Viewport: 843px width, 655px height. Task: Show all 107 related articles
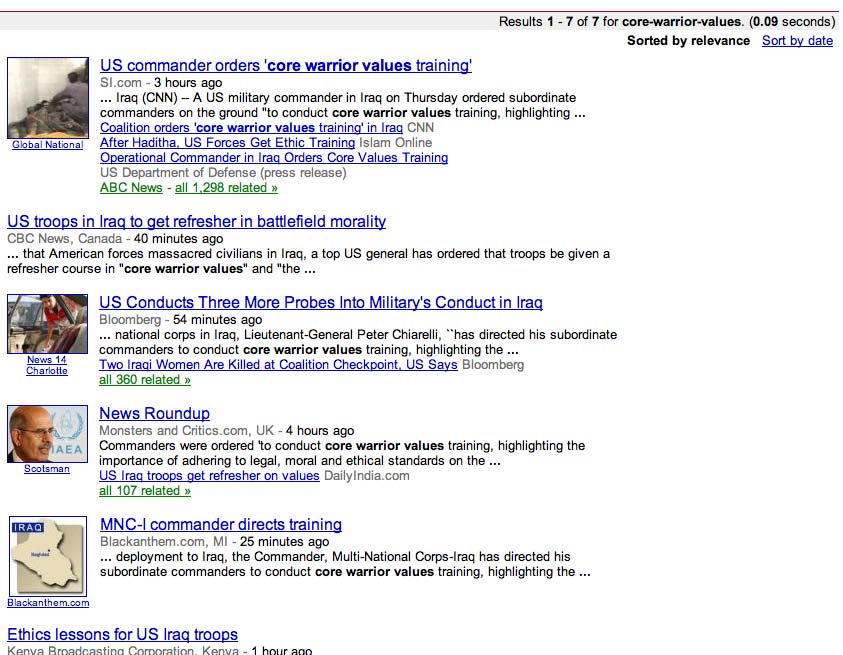click(145, 491)
